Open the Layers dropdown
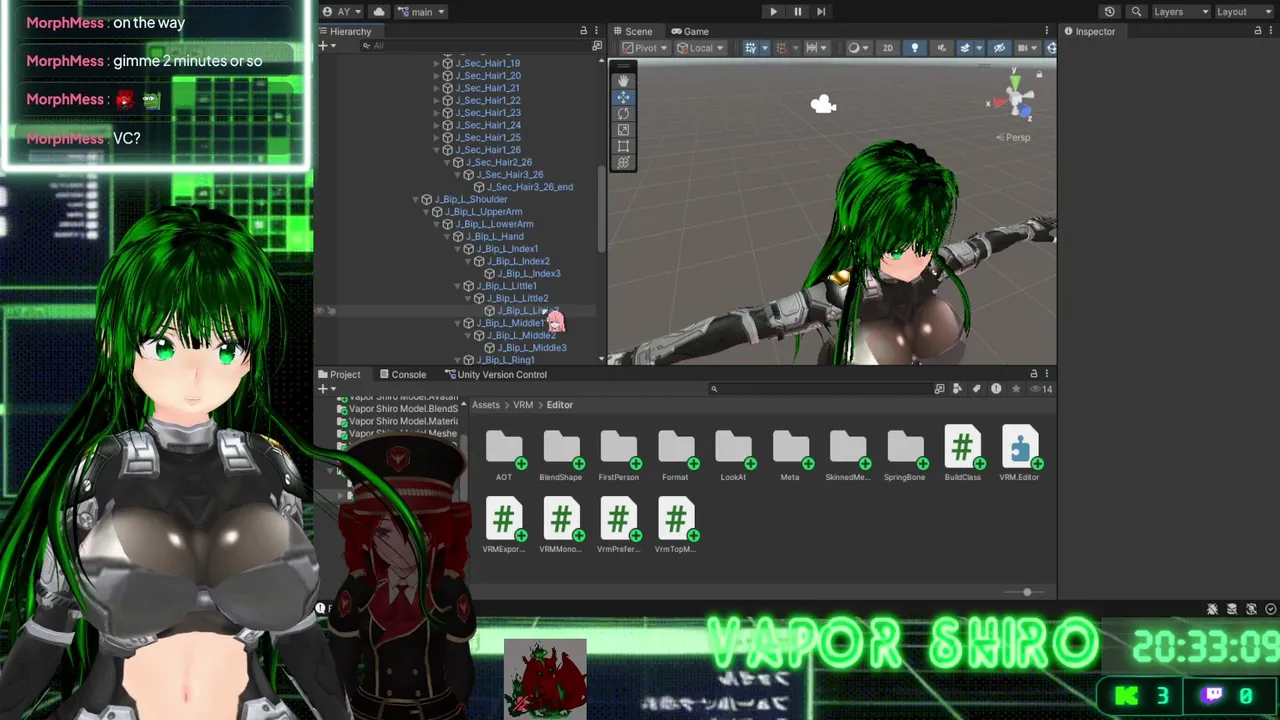The height and width of the screenshot is (720, 1280). click(x=1181, y=12)
